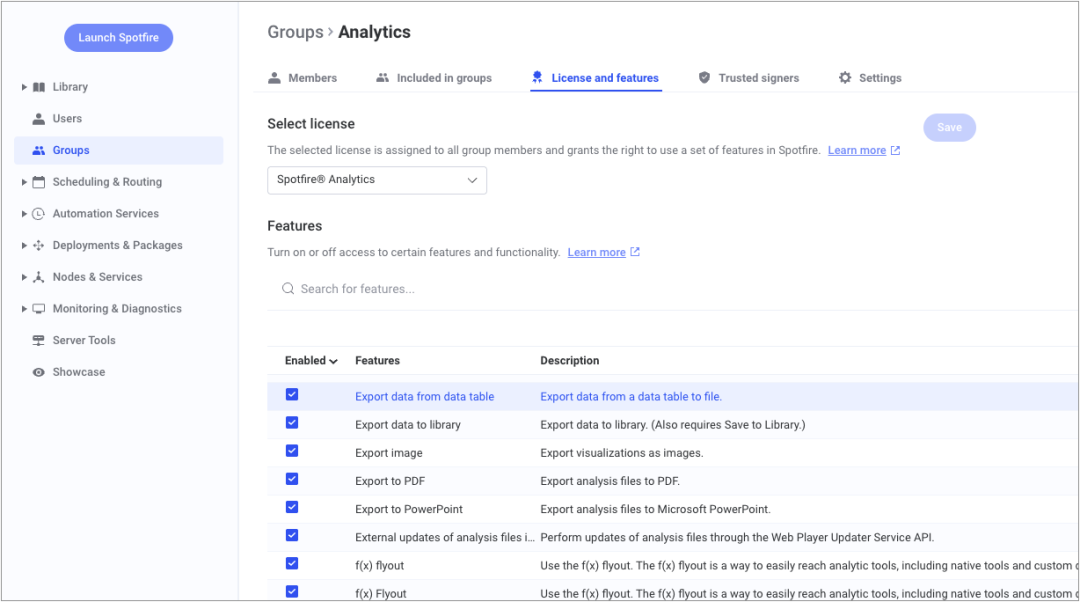Uncheck Export data to library feature
Screen dimensions: 1080x602
pyautogui.click(x=292, y=423)
